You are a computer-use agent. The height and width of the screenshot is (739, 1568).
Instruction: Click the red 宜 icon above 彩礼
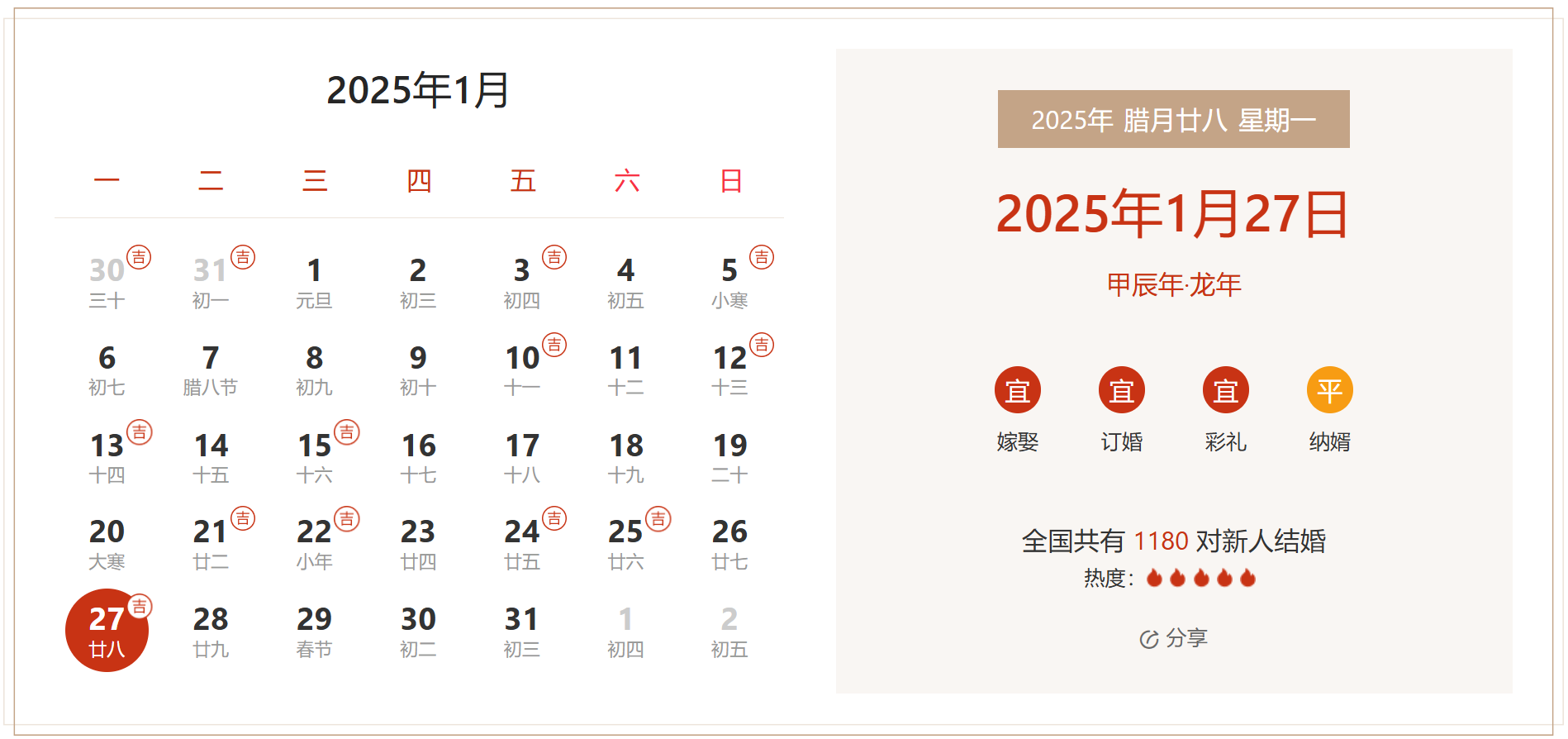coord(1226,389)
